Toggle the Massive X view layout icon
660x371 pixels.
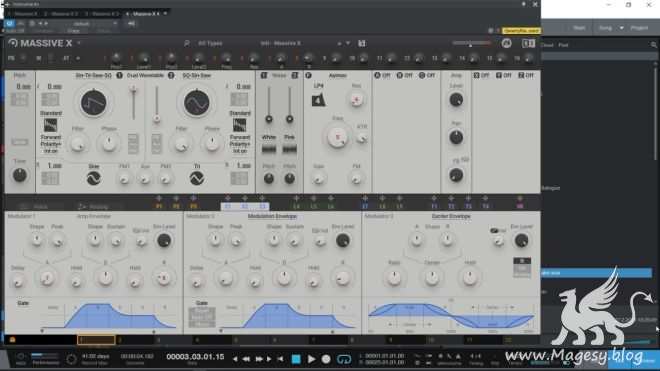tap(528, 43)
